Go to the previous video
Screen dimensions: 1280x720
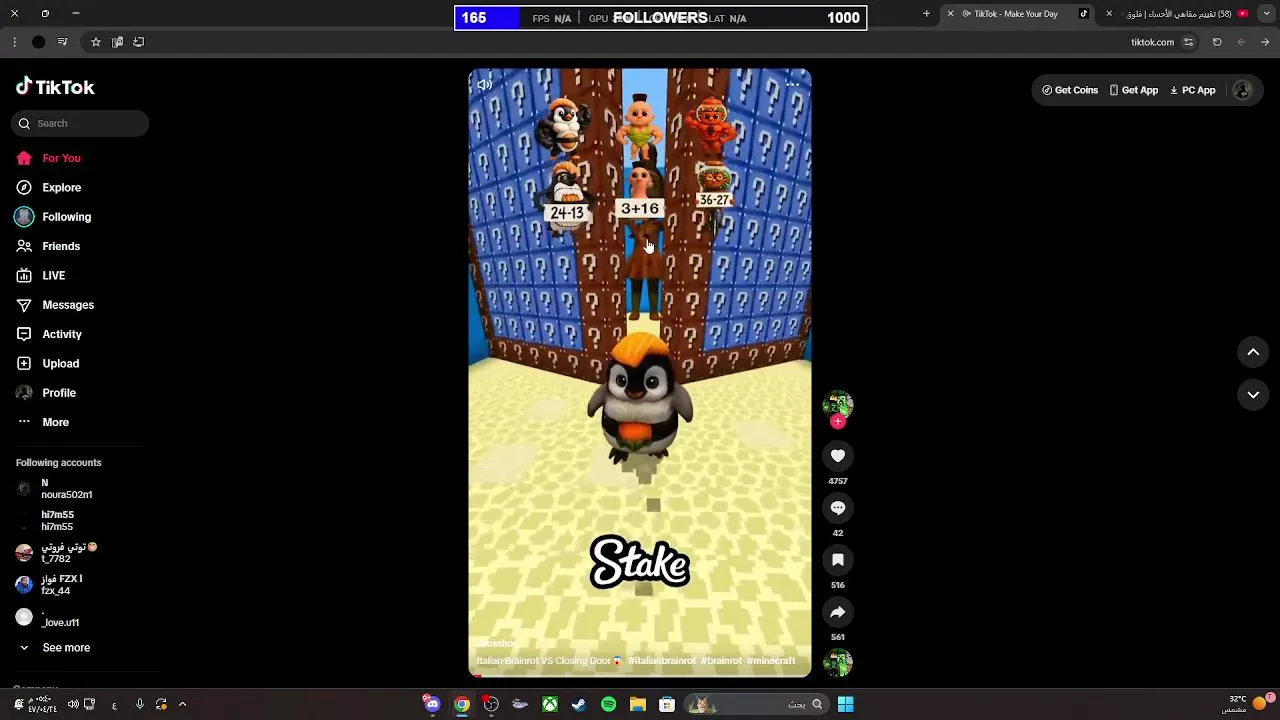coord(1253,352)
